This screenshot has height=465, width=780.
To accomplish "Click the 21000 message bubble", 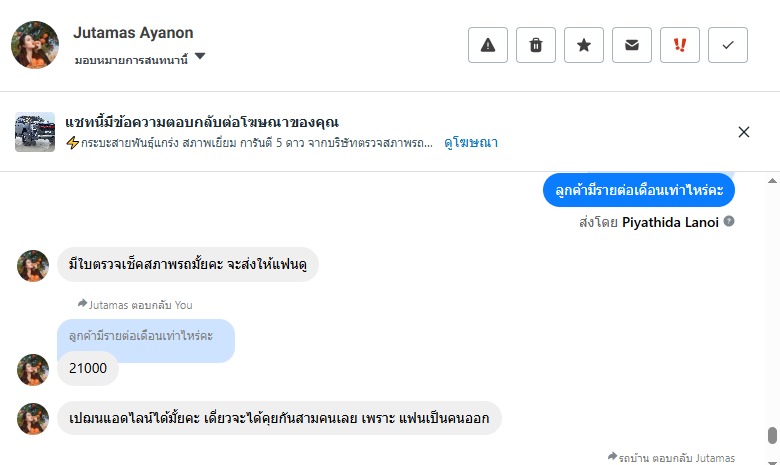I will pos(88,369).
